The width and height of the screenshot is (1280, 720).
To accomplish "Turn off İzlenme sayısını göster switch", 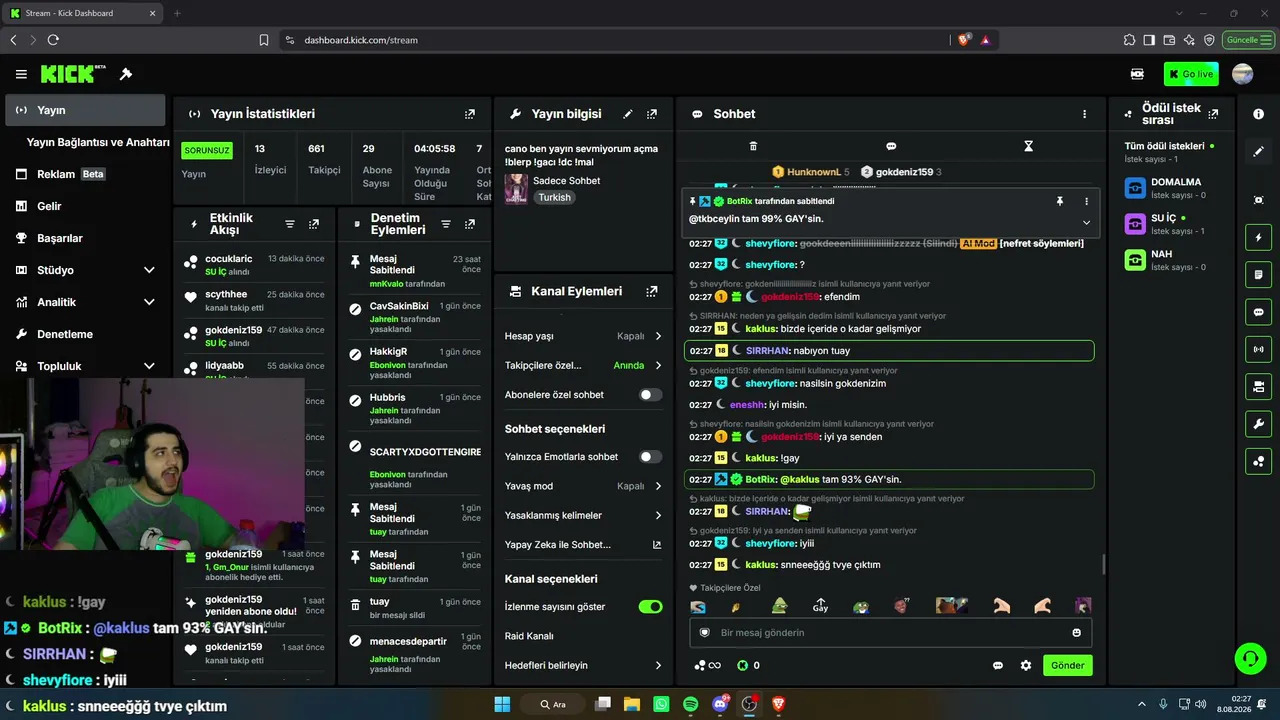I will [651, 607].
